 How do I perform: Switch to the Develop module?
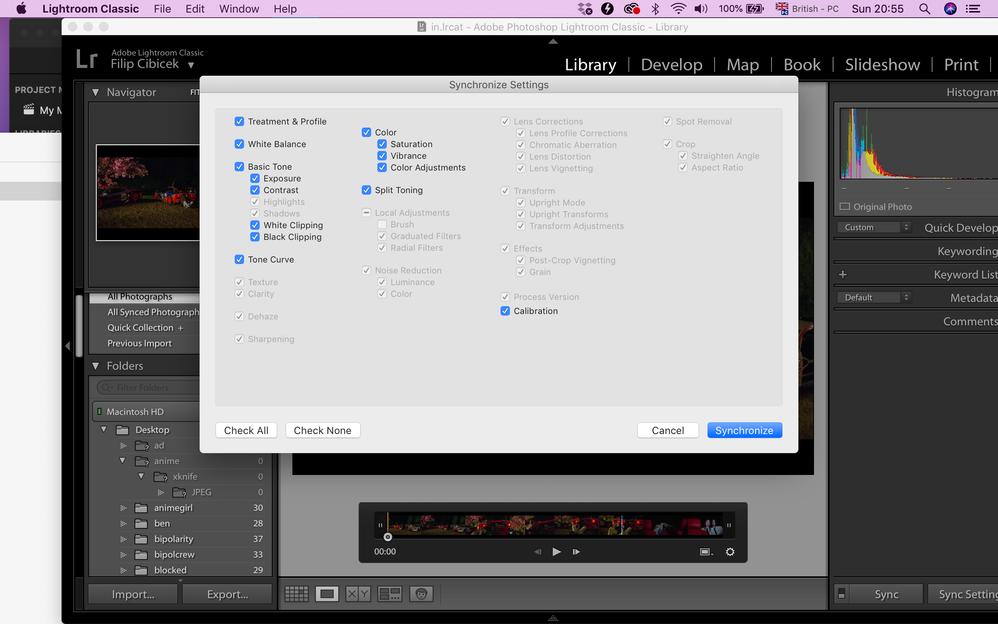point(671,65)
